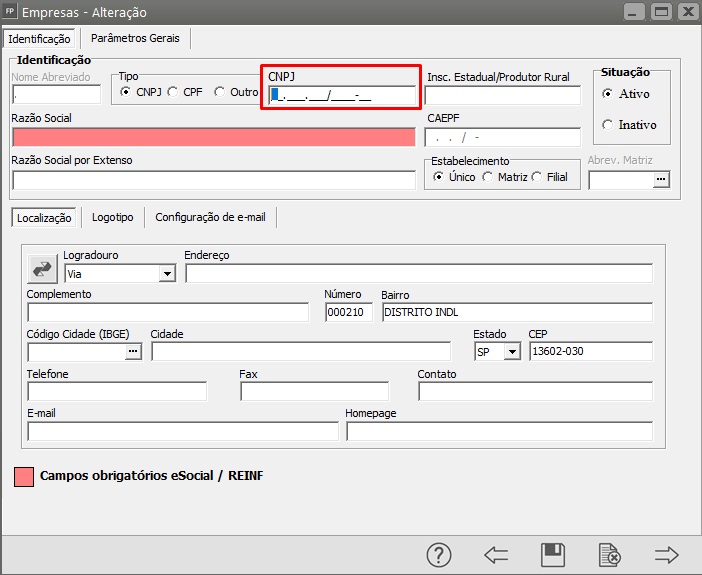Open the Configuração de e-mail tab
The width and height of the screenshot is (702, 575).
pyautogui.click(x=211, y=217)
